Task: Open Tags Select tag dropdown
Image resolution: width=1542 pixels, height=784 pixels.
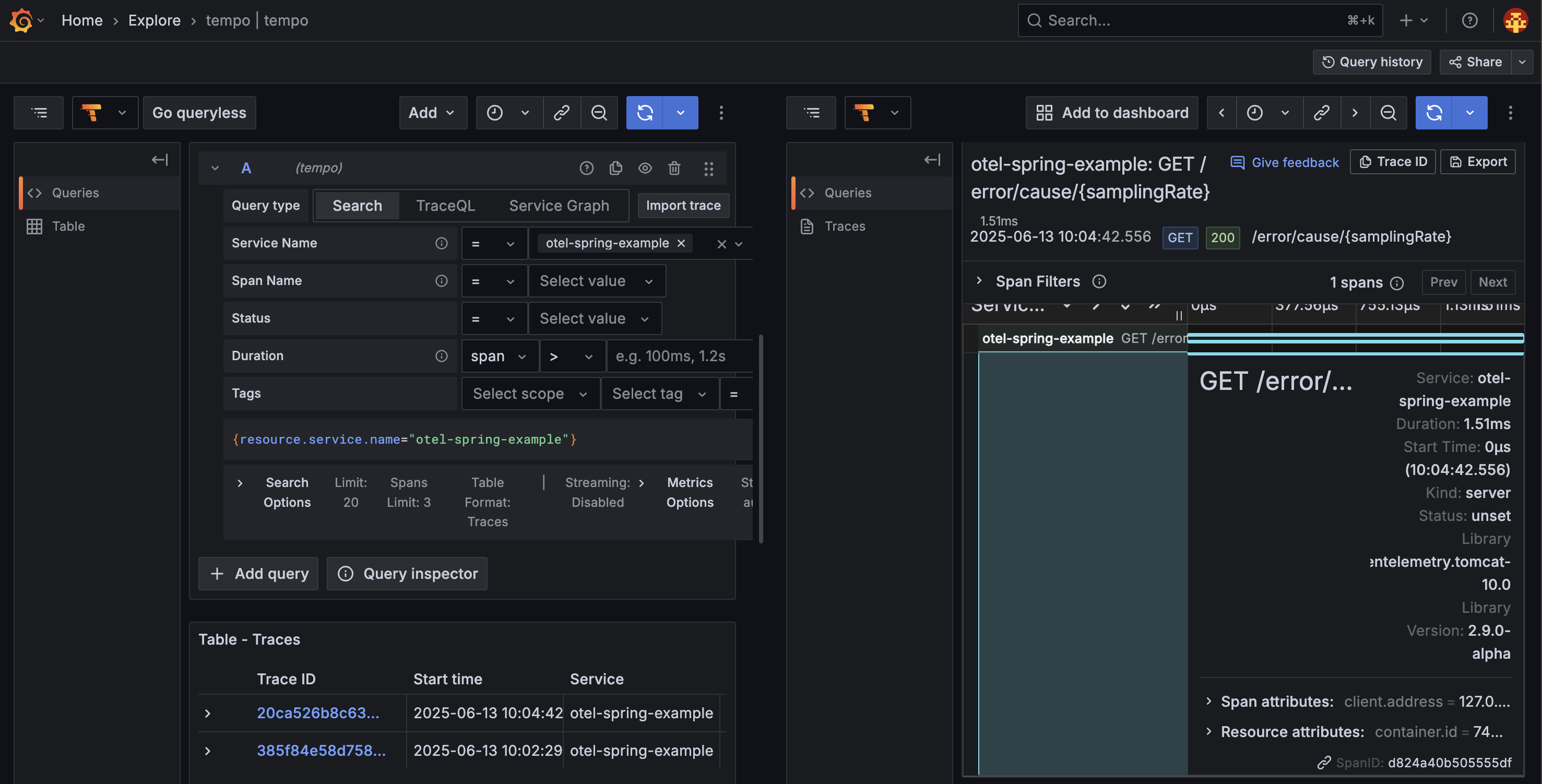Action: (x=660, y=394)
